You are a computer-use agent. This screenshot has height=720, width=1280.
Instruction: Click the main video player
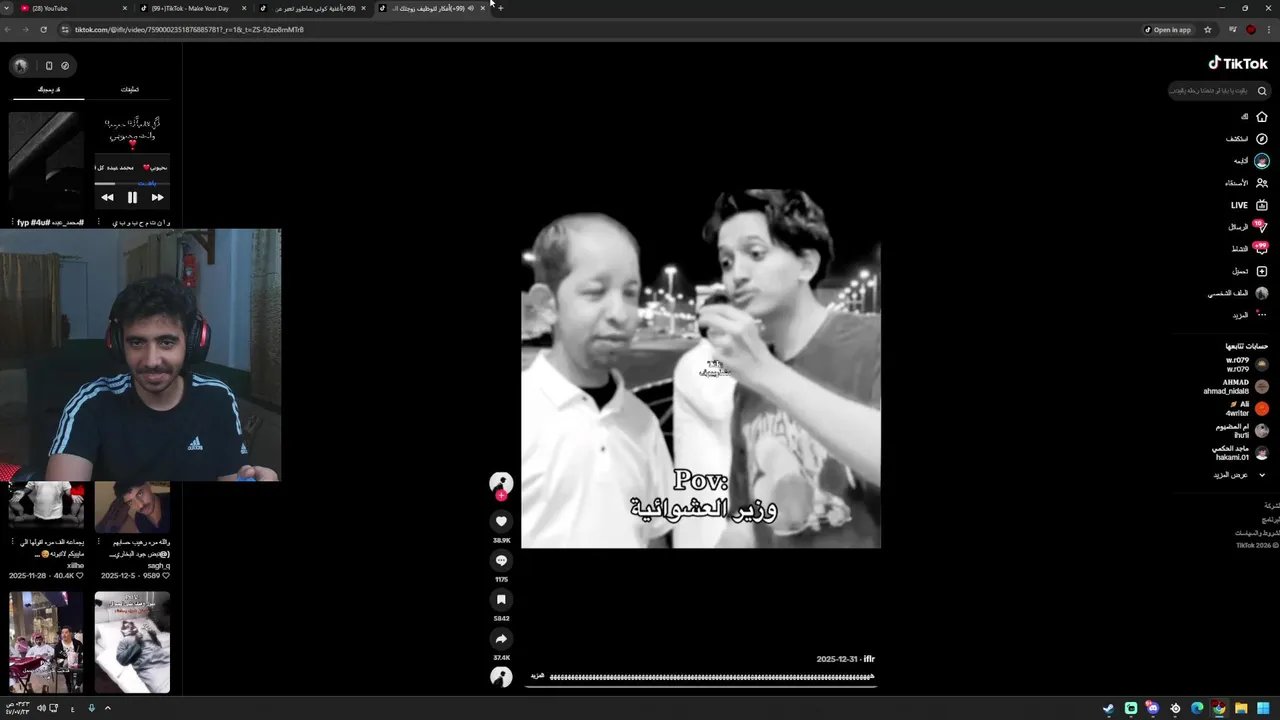tap(701, 369)
